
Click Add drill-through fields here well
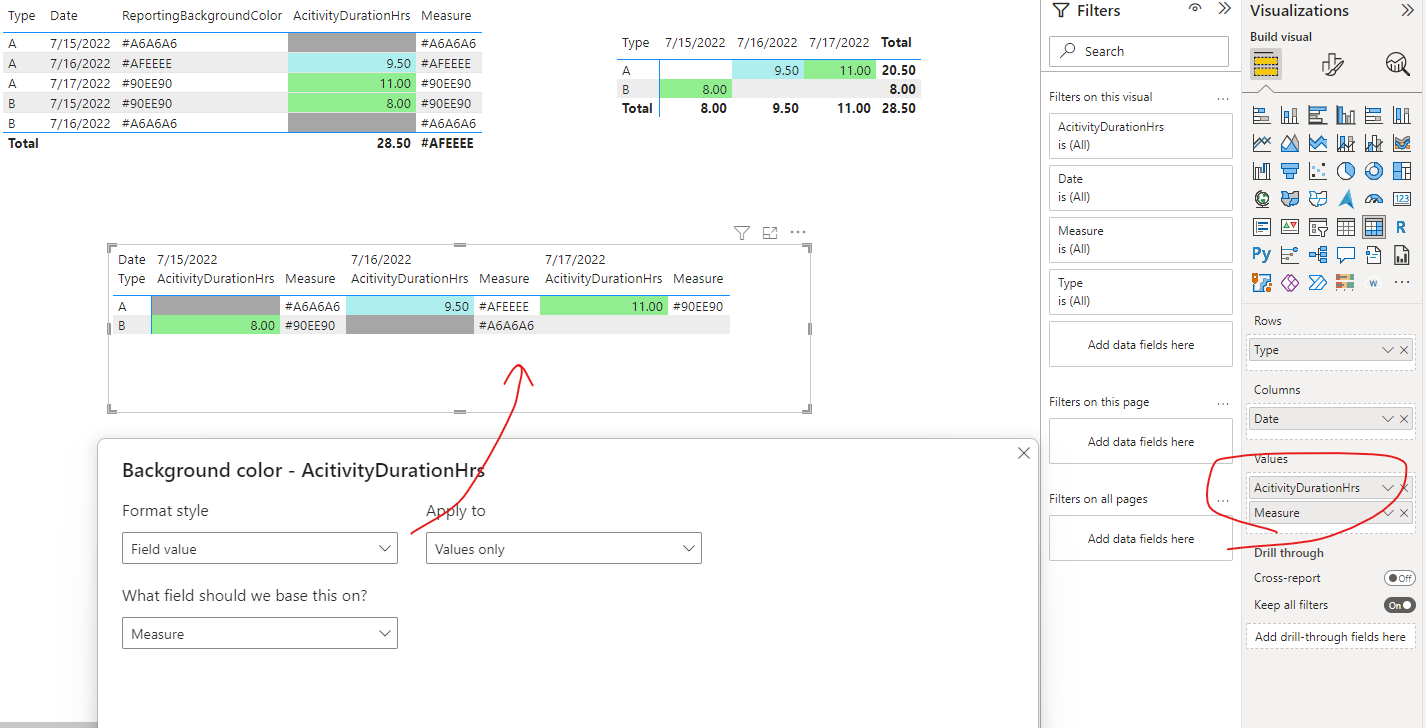[x=1330, y=637]
